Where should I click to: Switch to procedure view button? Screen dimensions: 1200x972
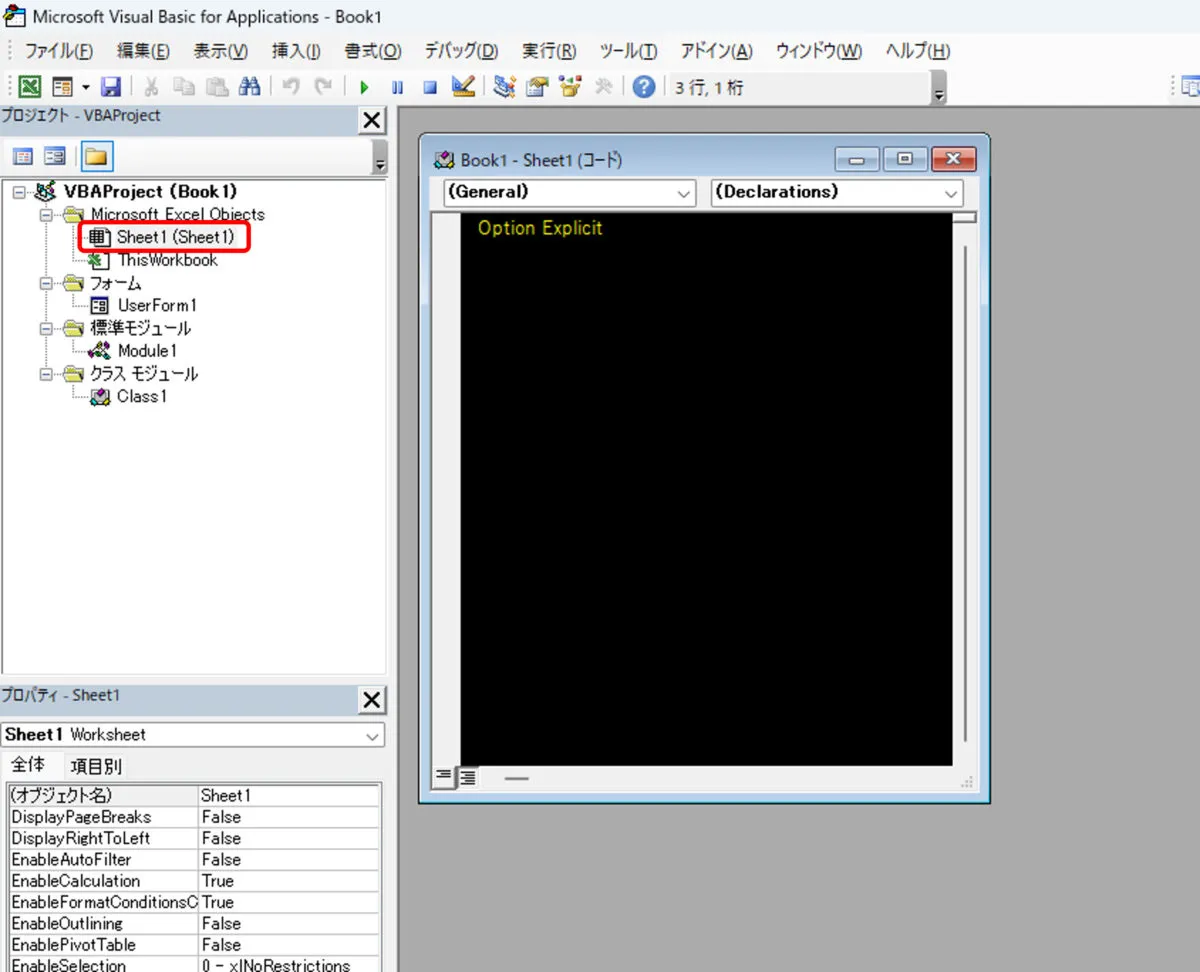pos(444,778)
